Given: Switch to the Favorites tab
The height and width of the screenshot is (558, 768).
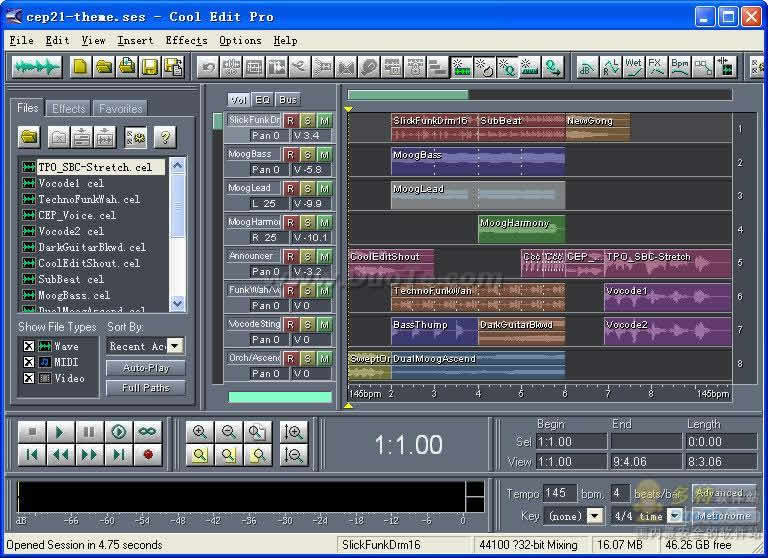Looking at the screenshot, I should click(x=120, y=109).
